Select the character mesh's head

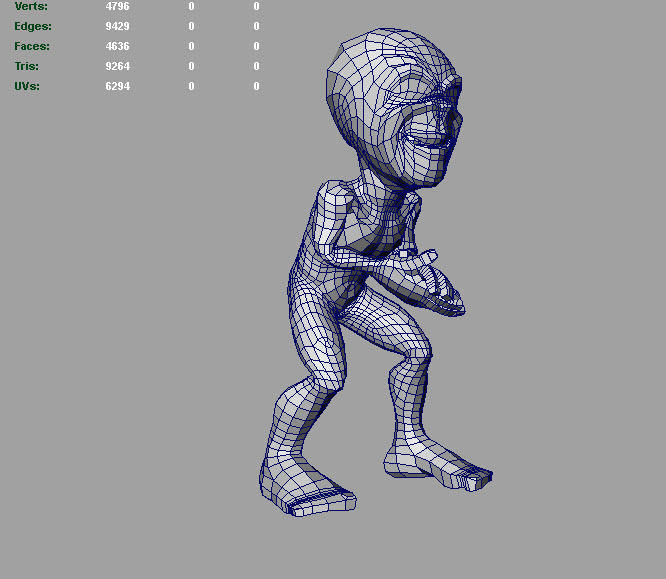click(394, 108)
